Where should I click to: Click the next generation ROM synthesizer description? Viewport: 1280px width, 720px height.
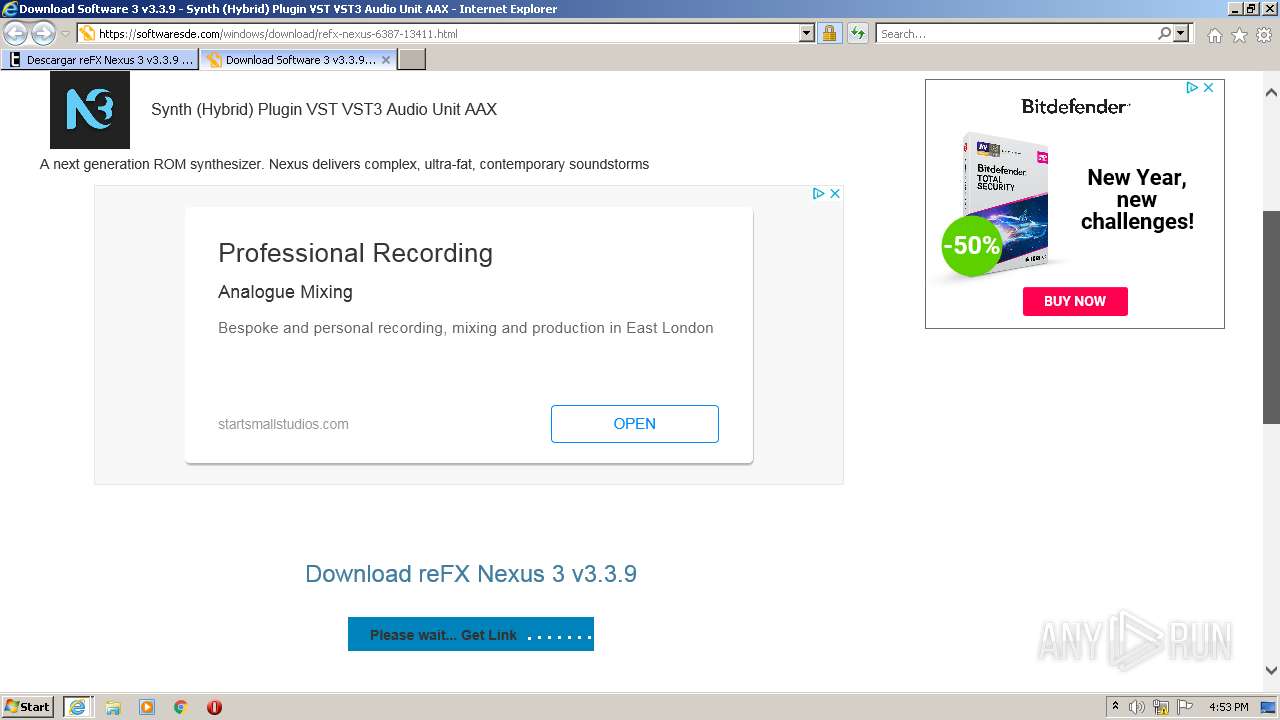click(x=344, y=164)
